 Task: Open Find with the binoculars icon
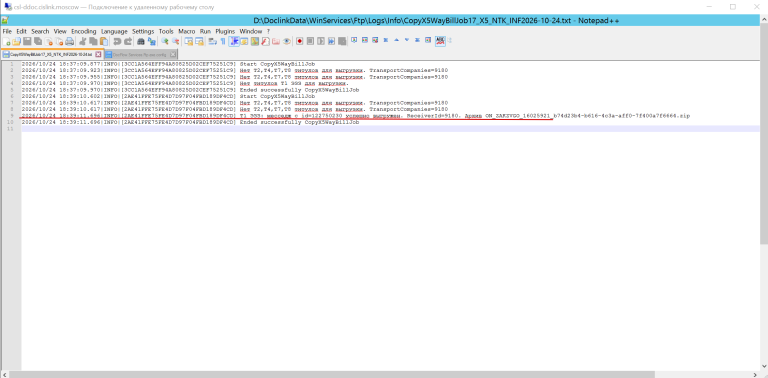tap(141, 41)
